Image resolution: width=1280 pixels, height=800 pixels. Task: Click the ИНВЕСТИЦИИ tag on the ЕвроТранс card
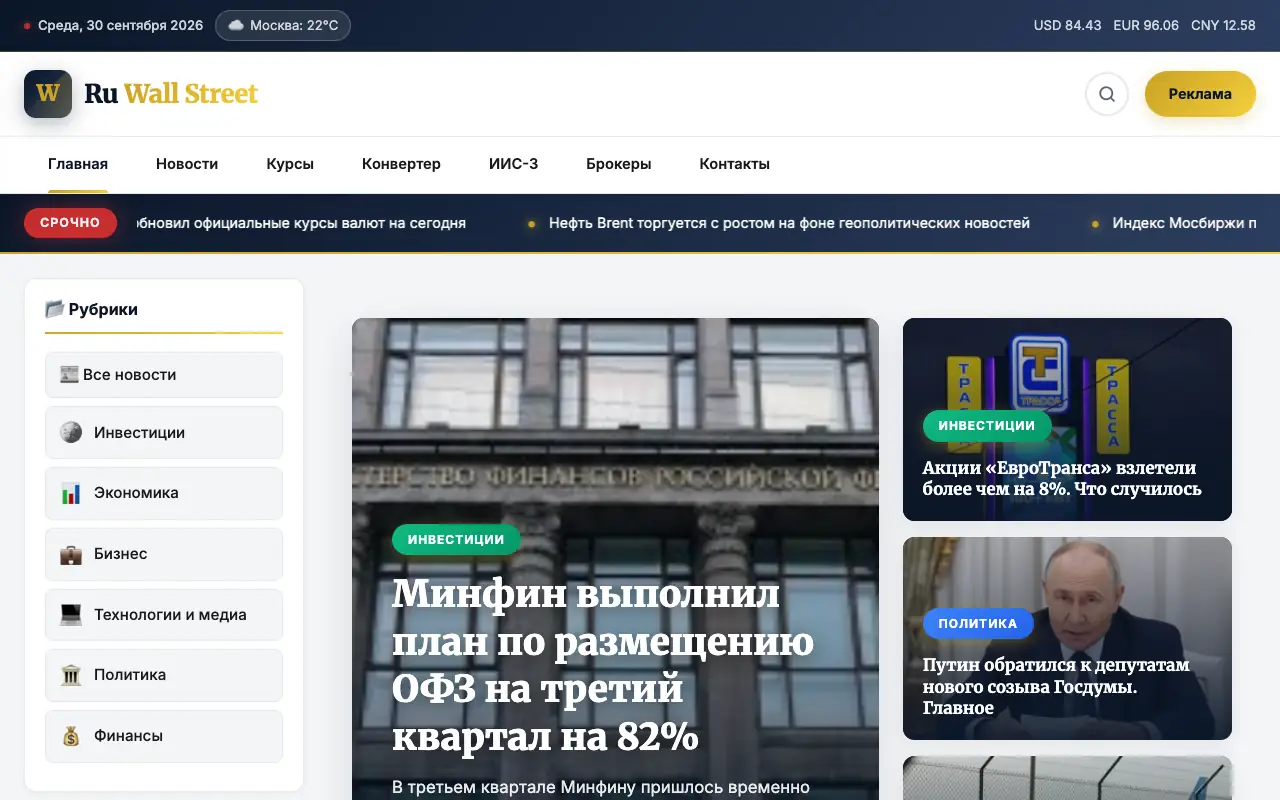[987, 425]
